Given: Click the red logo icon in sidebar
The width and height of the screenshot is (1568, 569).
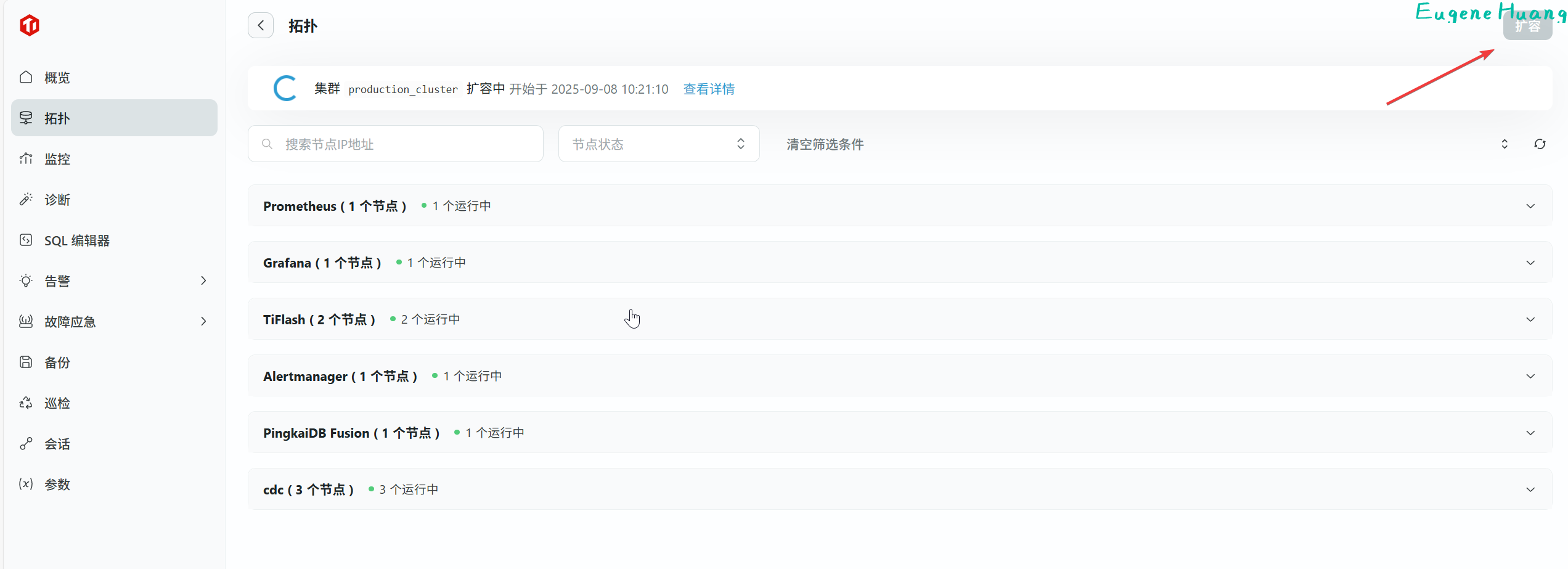Looking at the screenshot, I should click(x=29, y=25).
